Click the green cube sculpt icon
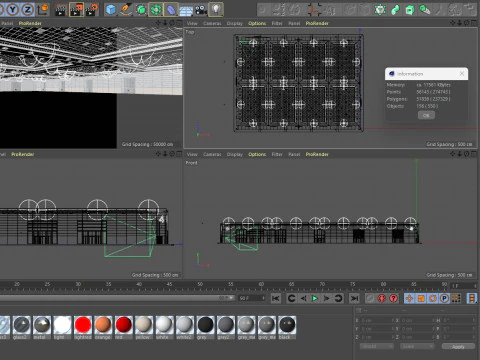Screen dimensions: 480x360 tap(410, 10)
